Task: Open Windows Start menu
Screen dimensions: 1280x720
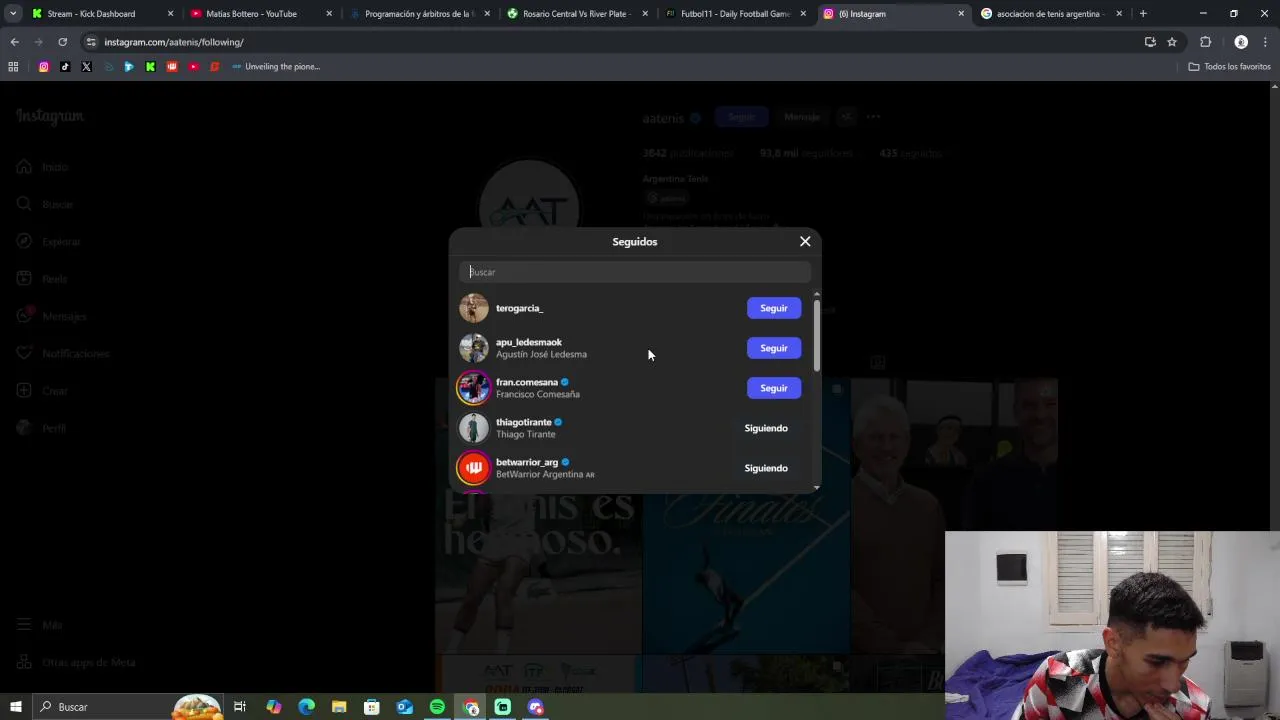Action: 16,707
